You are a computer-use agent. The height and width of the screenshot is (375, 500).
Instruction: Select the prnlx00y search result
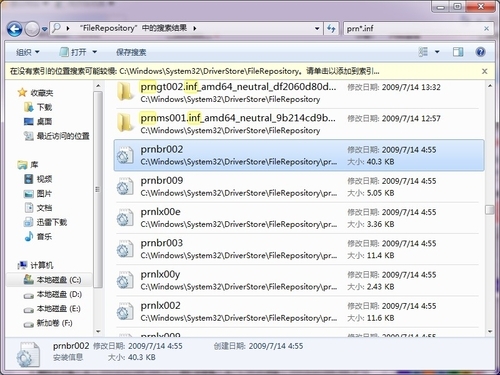(297, 280)
